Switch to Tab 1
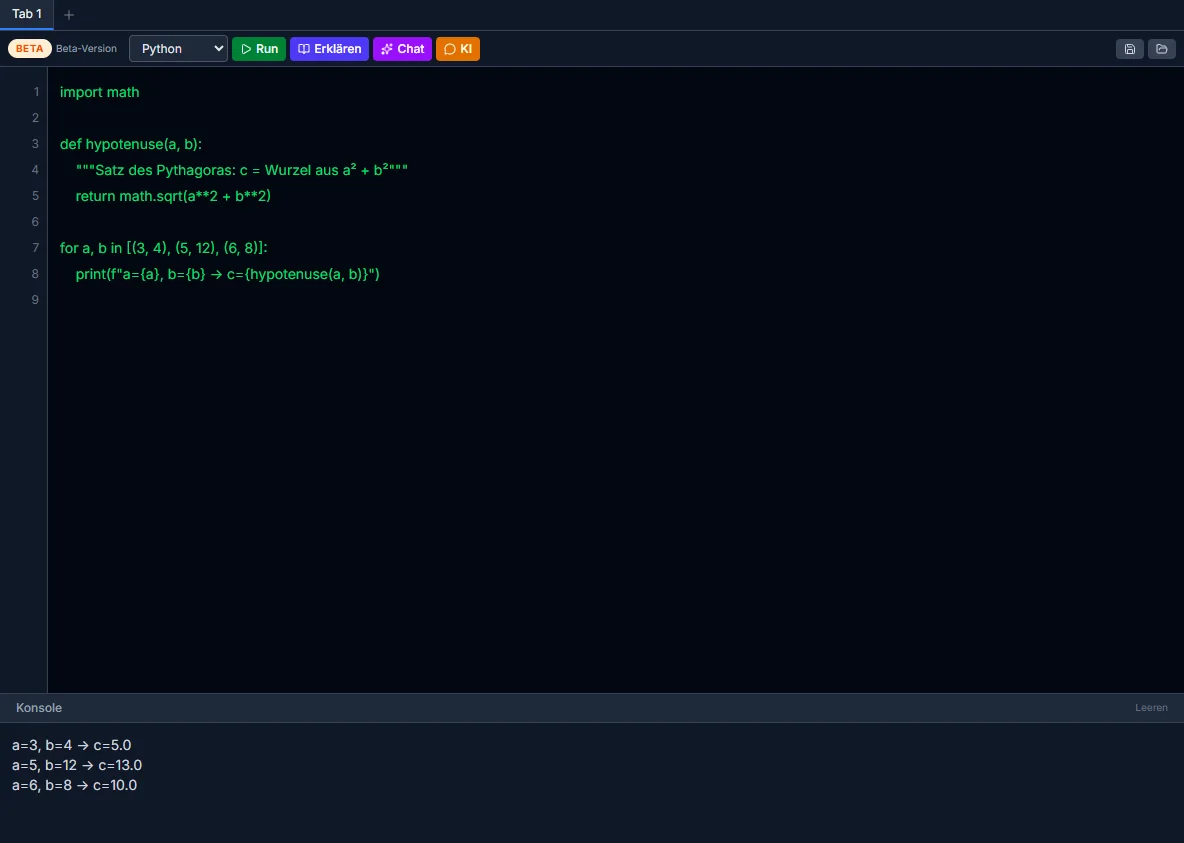The height and width of the screenshot is (843, 1184). 27,14
